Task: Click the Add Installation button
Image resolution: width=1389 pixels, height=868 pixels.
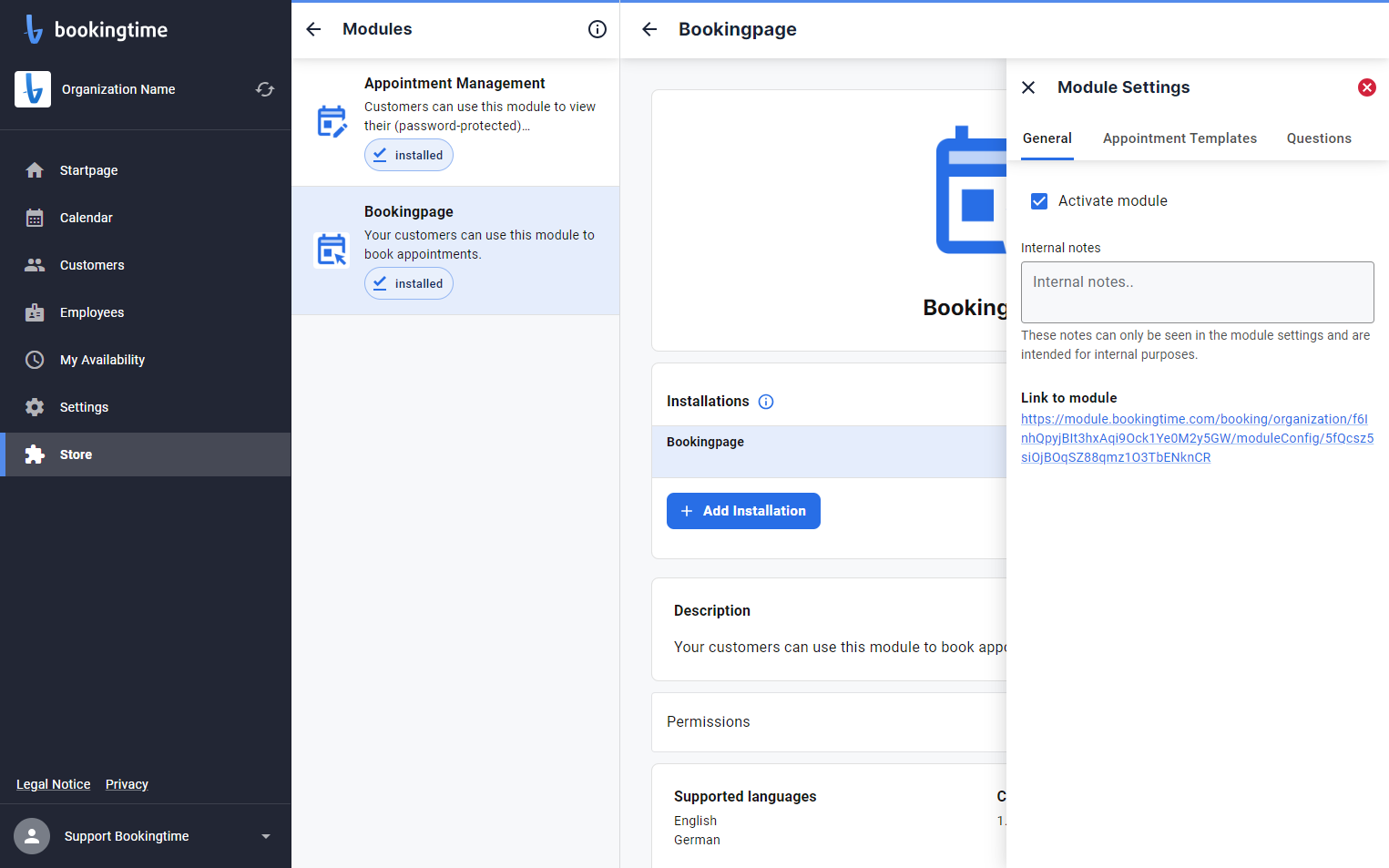Action: click(743, 511)
